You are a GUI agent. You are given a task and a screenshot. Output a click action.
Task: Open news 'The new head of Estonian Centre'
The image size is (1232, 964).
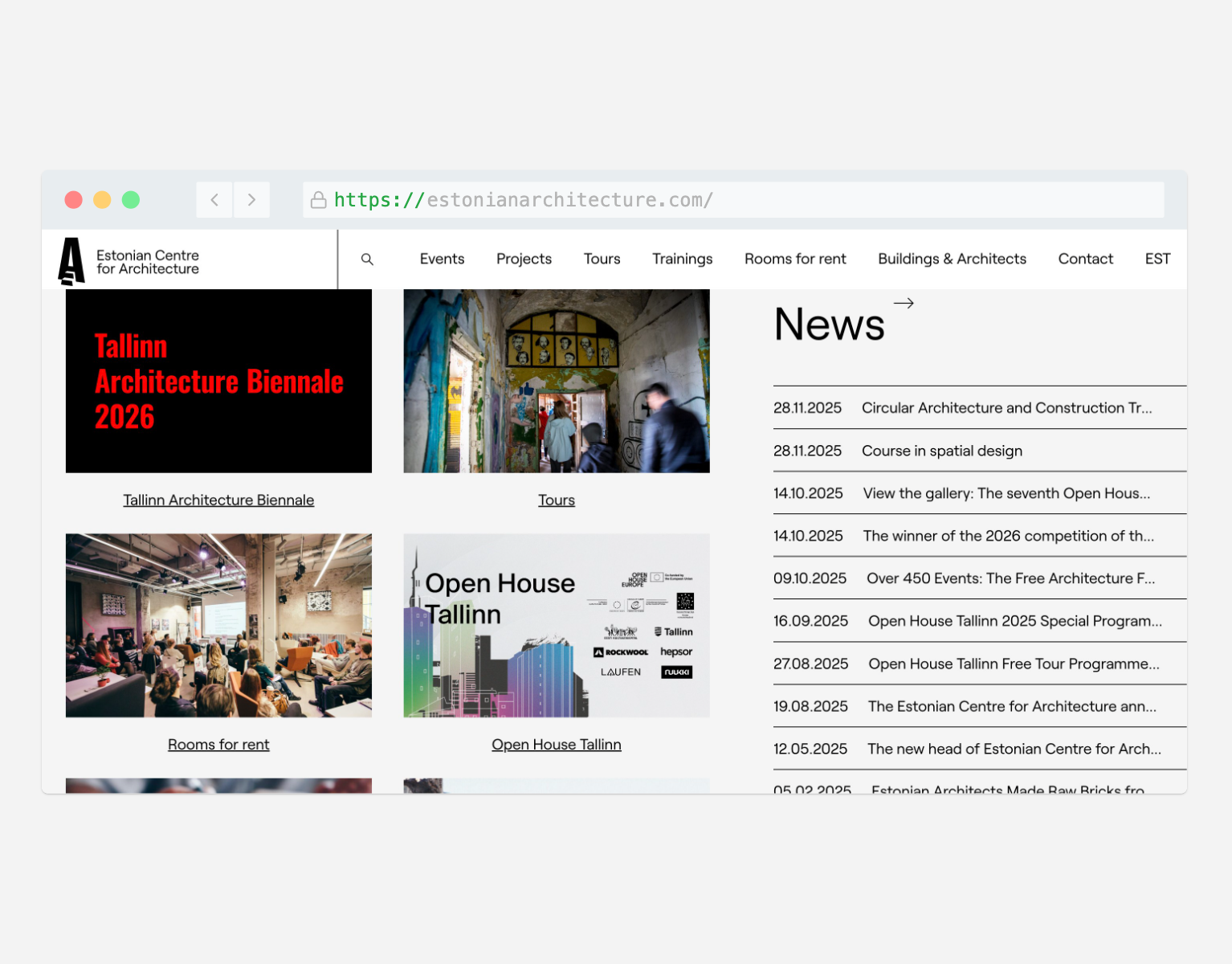coord(1014,749)
